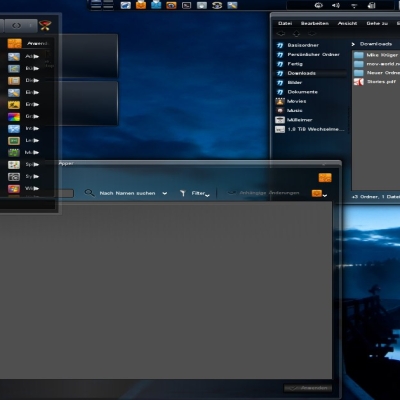
Task: Click the Anhängige Änderungen button
Action: (x=263, y=193)
